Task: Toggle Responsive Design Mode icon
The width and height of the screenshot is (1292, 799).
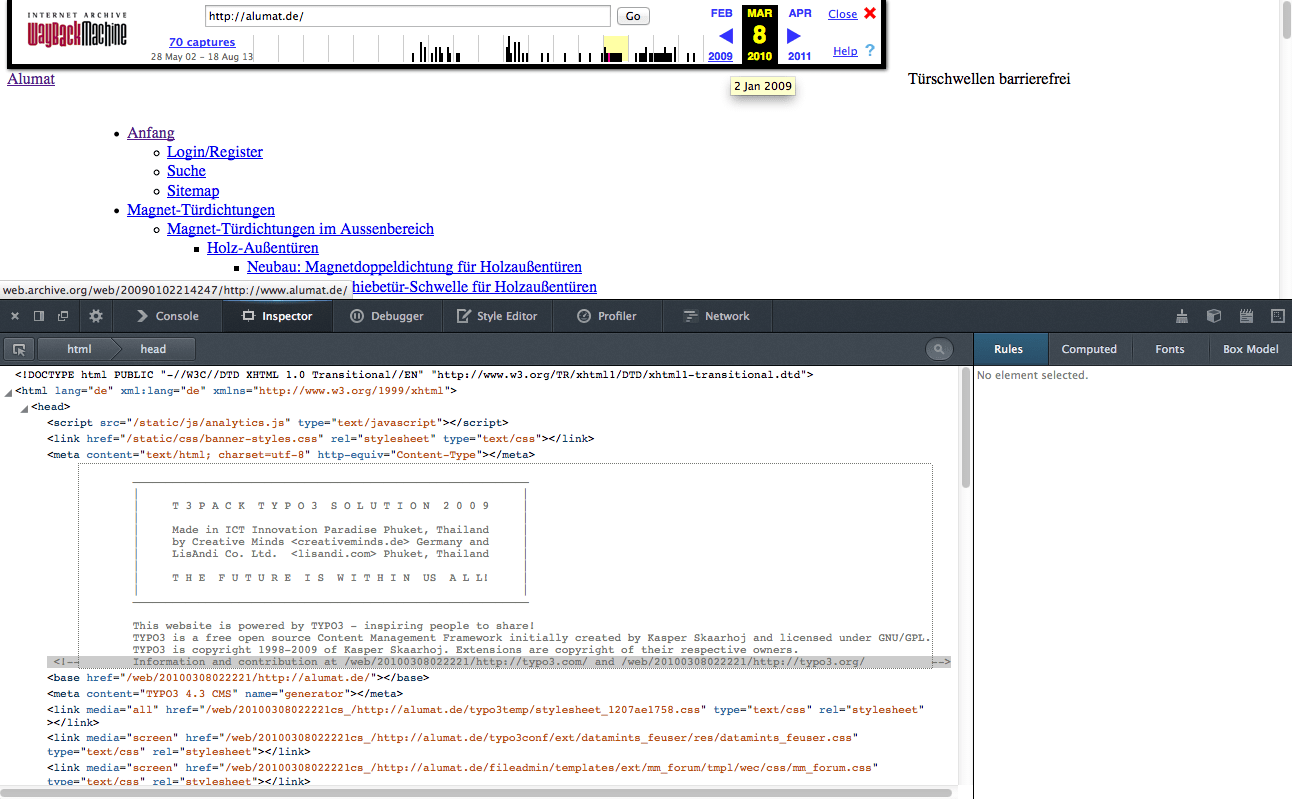Action: coord(1277,316)
